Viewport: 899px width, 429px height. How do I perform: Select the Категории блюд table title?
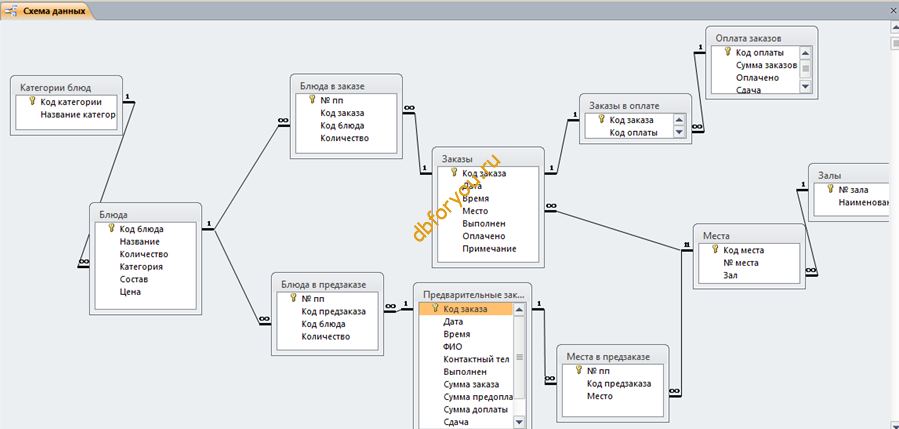tap(56, 88)
